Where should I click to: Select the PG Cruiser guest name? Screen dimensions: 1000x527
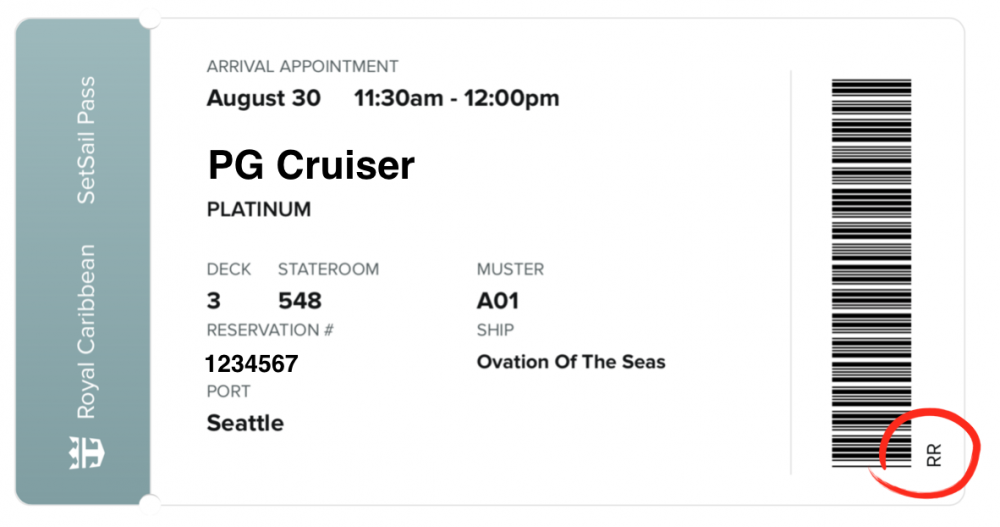(311, 165)
